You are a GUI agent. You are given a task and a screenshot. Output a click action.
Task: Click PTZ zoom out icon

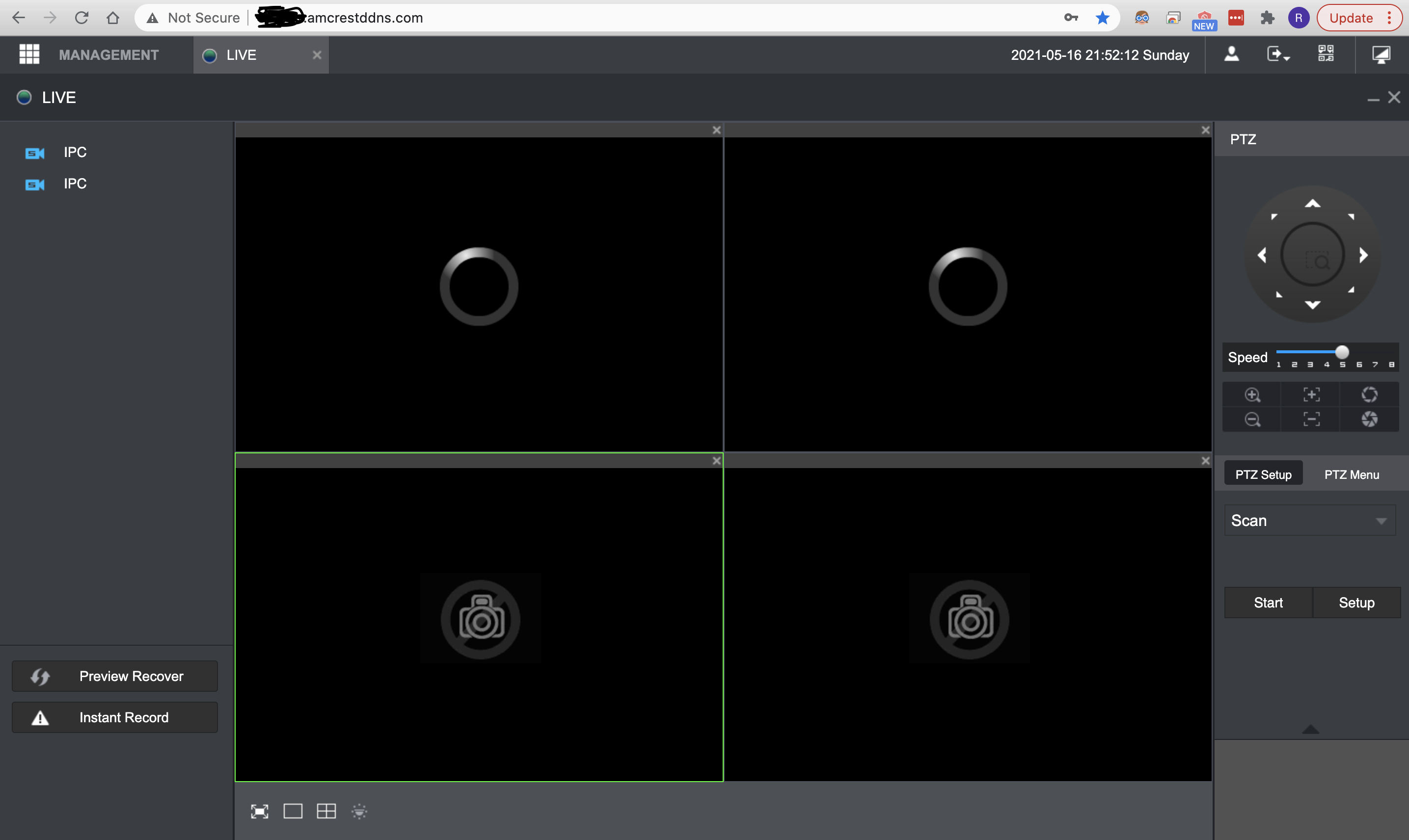pyautogui.click(x=1253, y=420)
